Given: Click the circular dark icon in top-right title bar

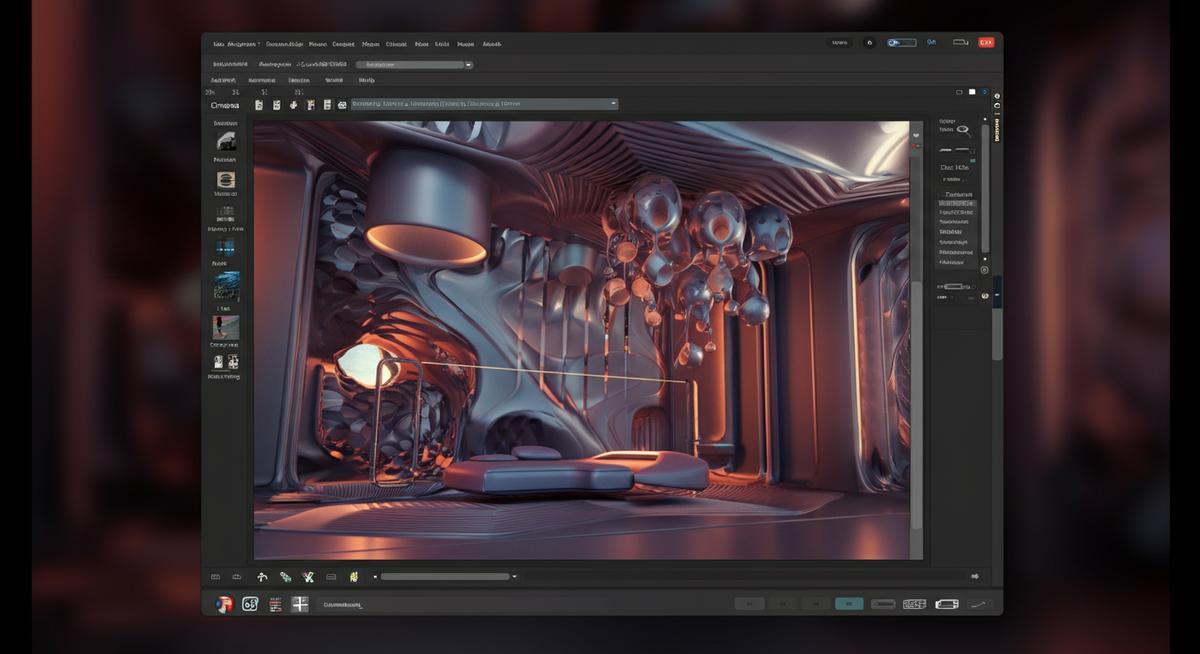Looking at the screenshot, I should pyautogui.click(x=868, y=43).
